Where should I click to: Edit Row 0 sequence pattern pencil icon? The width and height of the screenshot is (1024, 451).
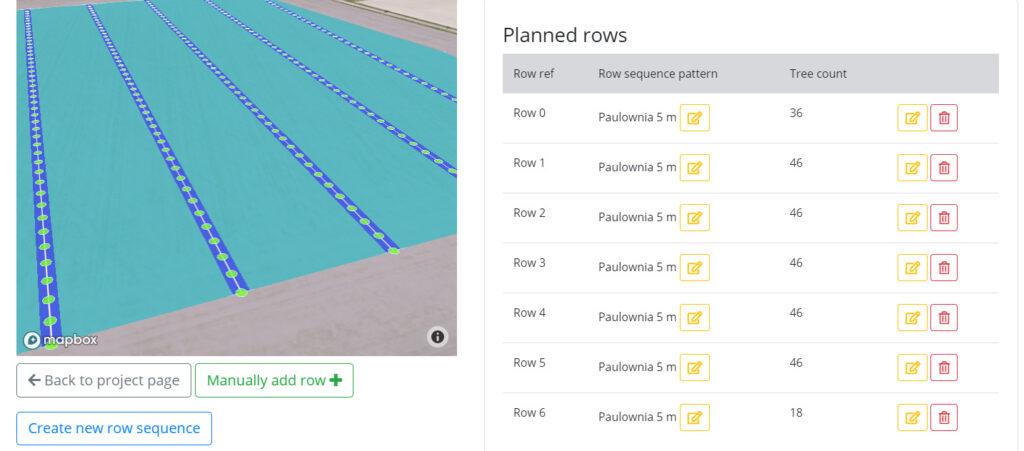click(x=695, y=117)
